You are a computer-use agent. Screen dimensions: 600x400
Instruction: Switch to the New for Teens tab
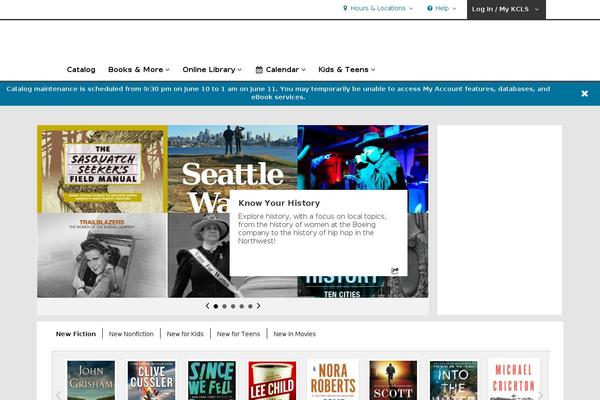pos(238,334)
